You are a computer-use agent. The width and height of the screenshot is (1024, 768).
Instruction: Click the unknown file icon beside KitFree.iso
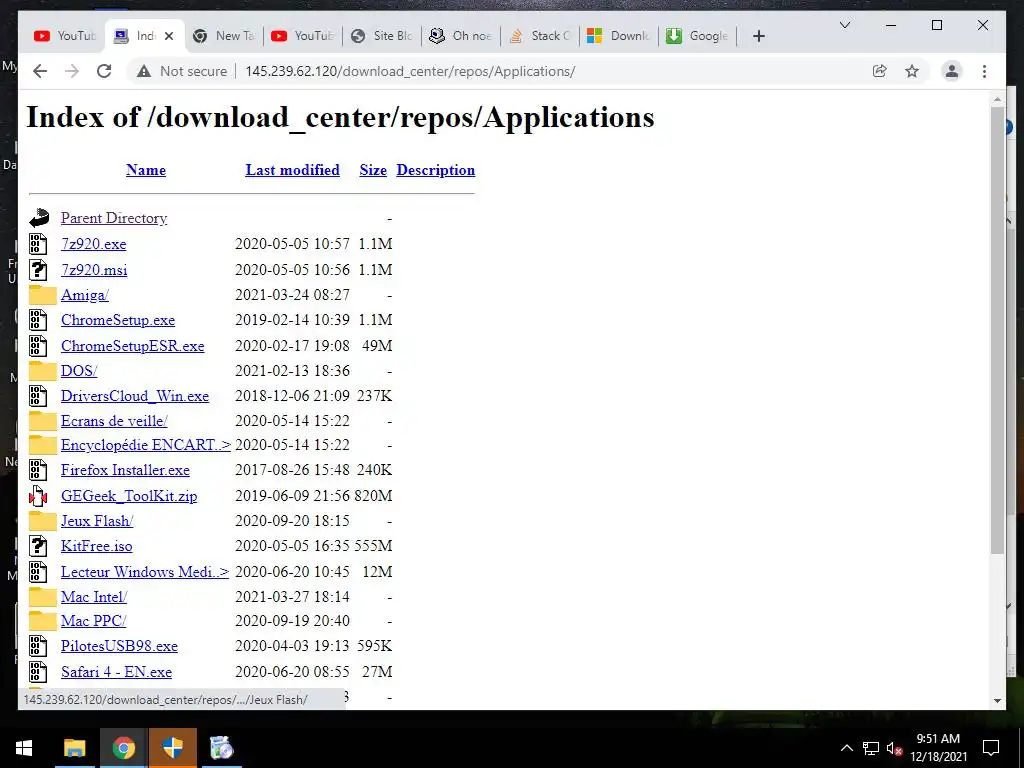point(38,545)
